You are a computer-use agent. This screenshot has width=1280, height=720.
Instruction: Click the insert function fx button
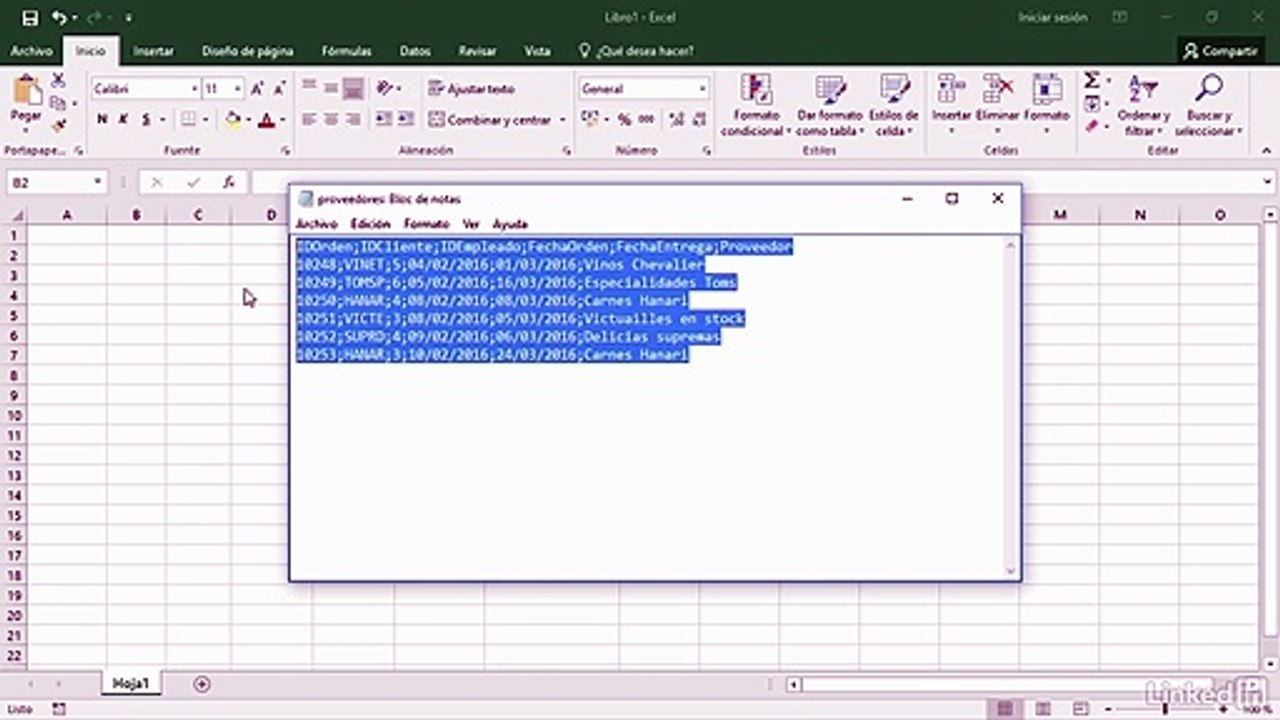point(229,183)
